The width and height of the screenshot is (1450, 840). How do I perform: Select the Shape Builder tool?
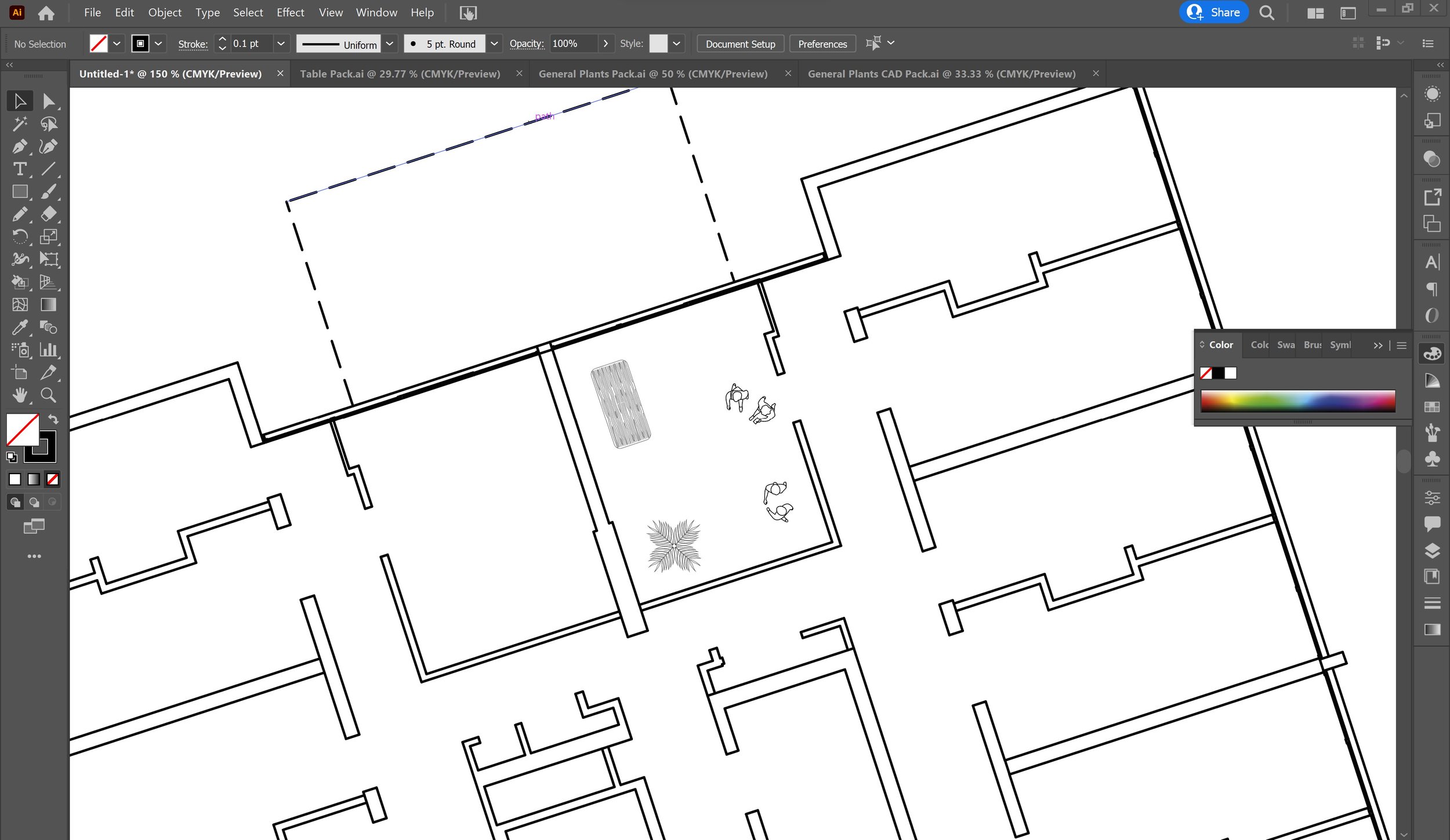(x=20, y=282)
